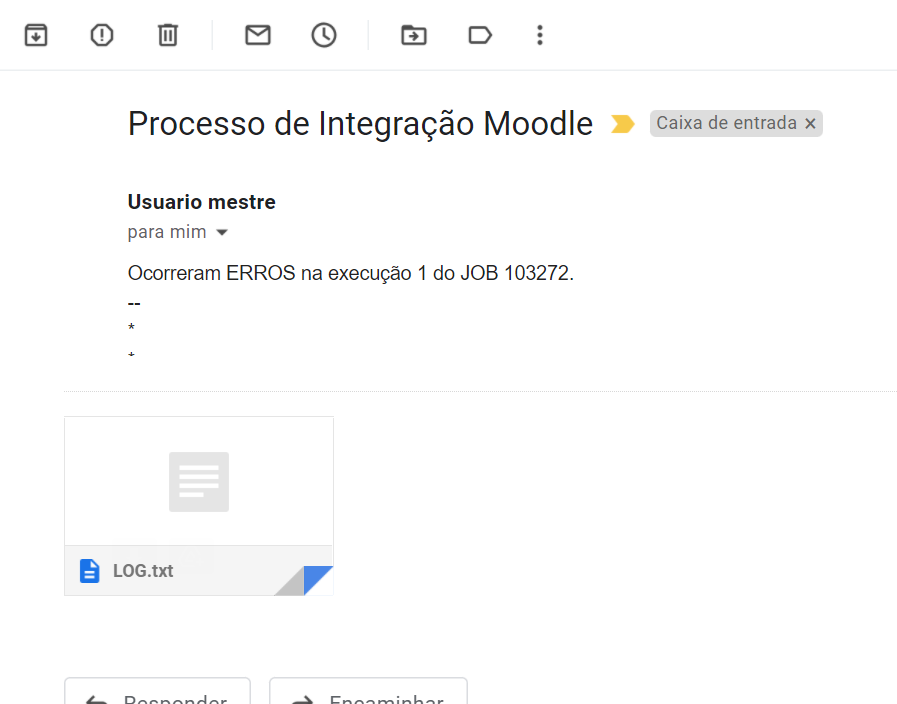Open the three-dot more options menu
The height and width of the screenshot is (704, 897).
(540, 35)
